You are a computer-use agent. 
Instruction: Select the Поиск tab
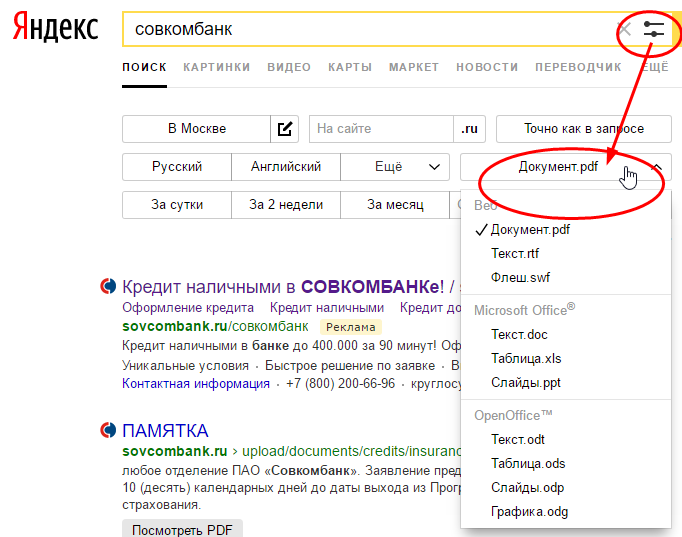click(144, 67)
